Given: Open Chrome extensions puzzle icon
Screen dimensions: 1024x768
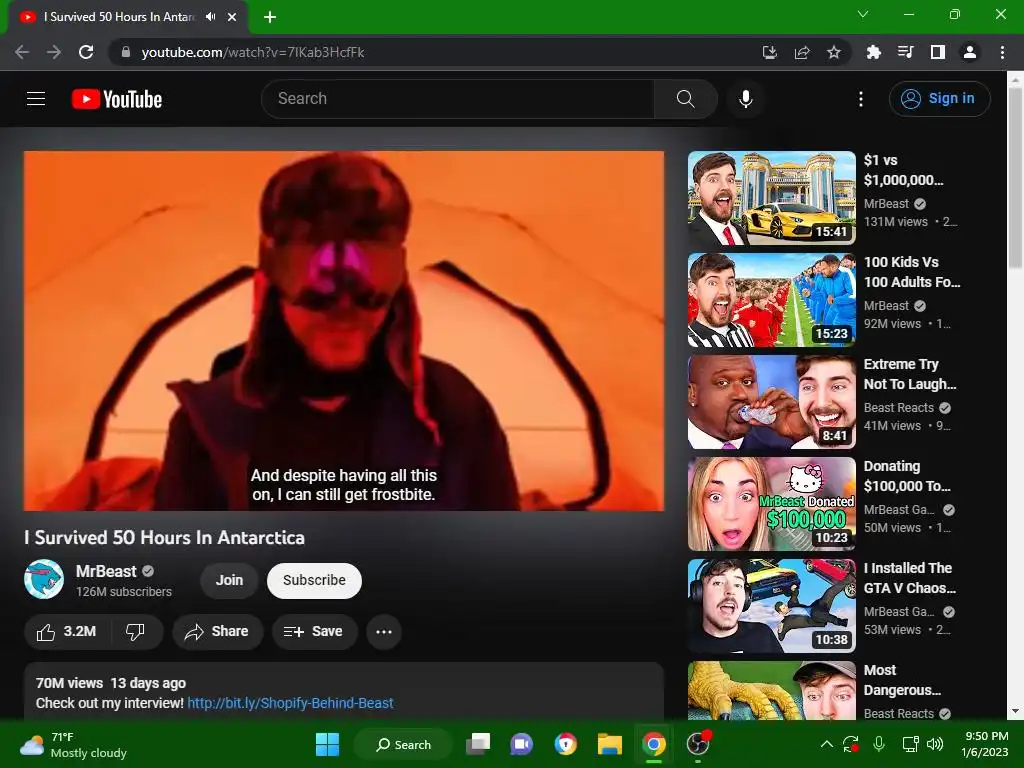Looking at the screenshot, I should coord(873,52).
